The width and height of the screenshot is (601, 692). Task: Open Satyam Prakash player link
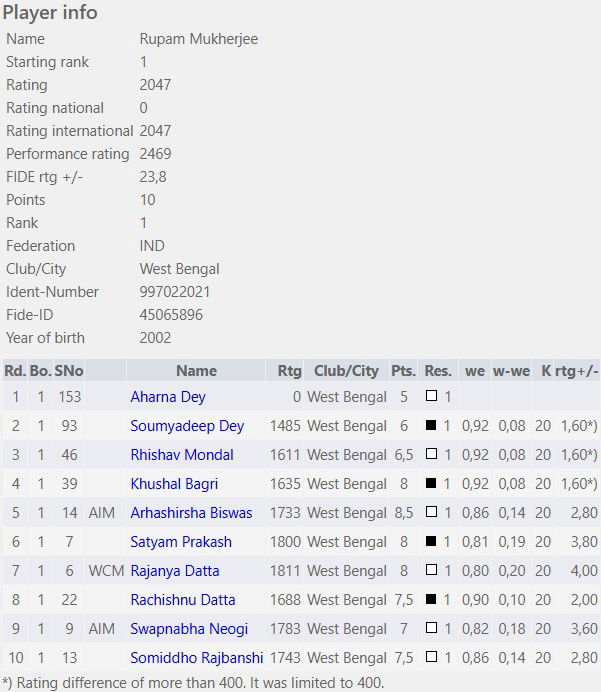(181, 542)
